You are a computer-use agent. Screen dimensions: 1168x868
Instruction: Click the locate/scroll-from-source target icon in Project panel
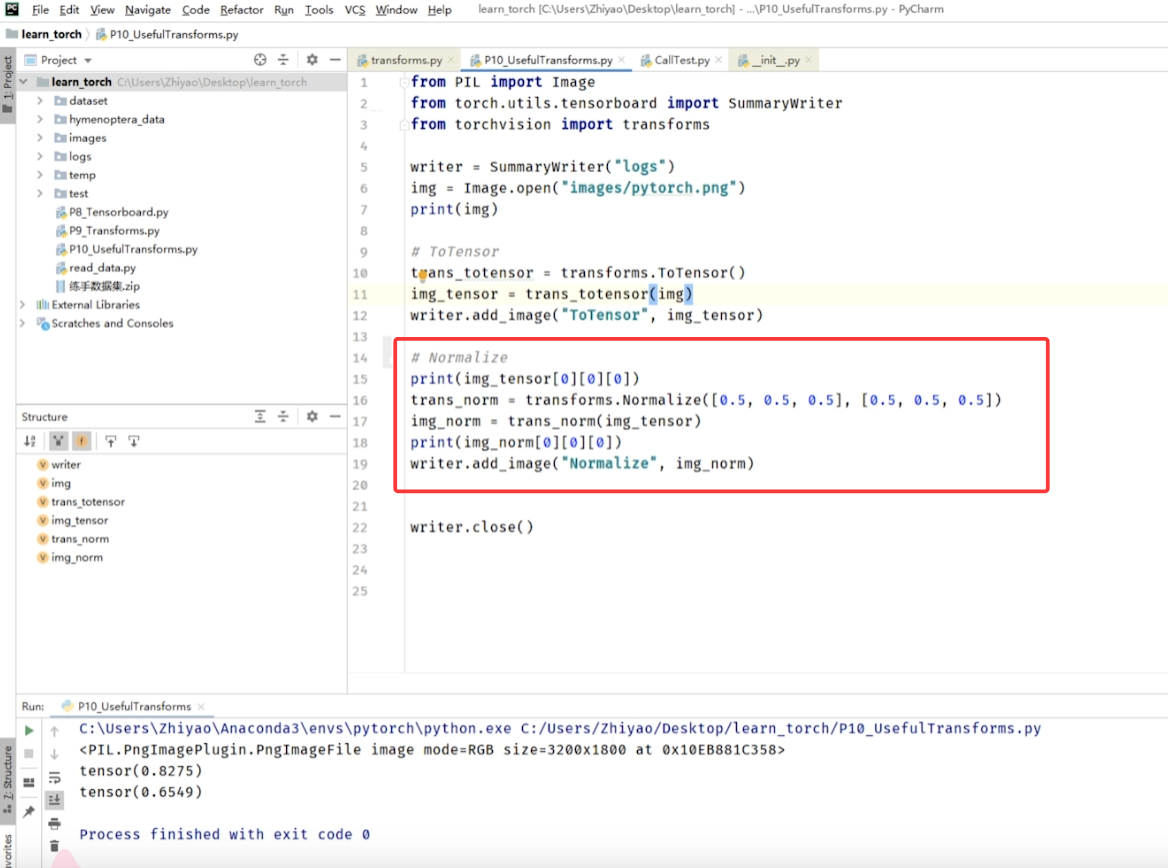click(x=260, y=60)
